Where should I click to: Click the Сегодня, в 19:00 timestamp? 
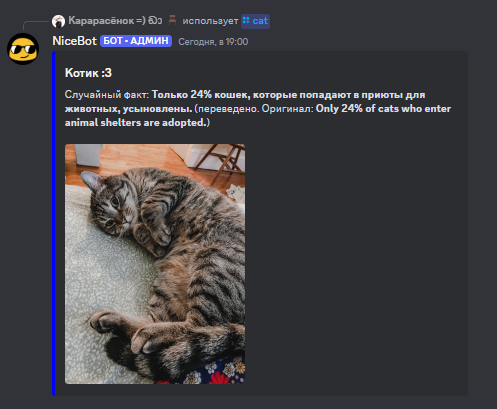(213, 42)
